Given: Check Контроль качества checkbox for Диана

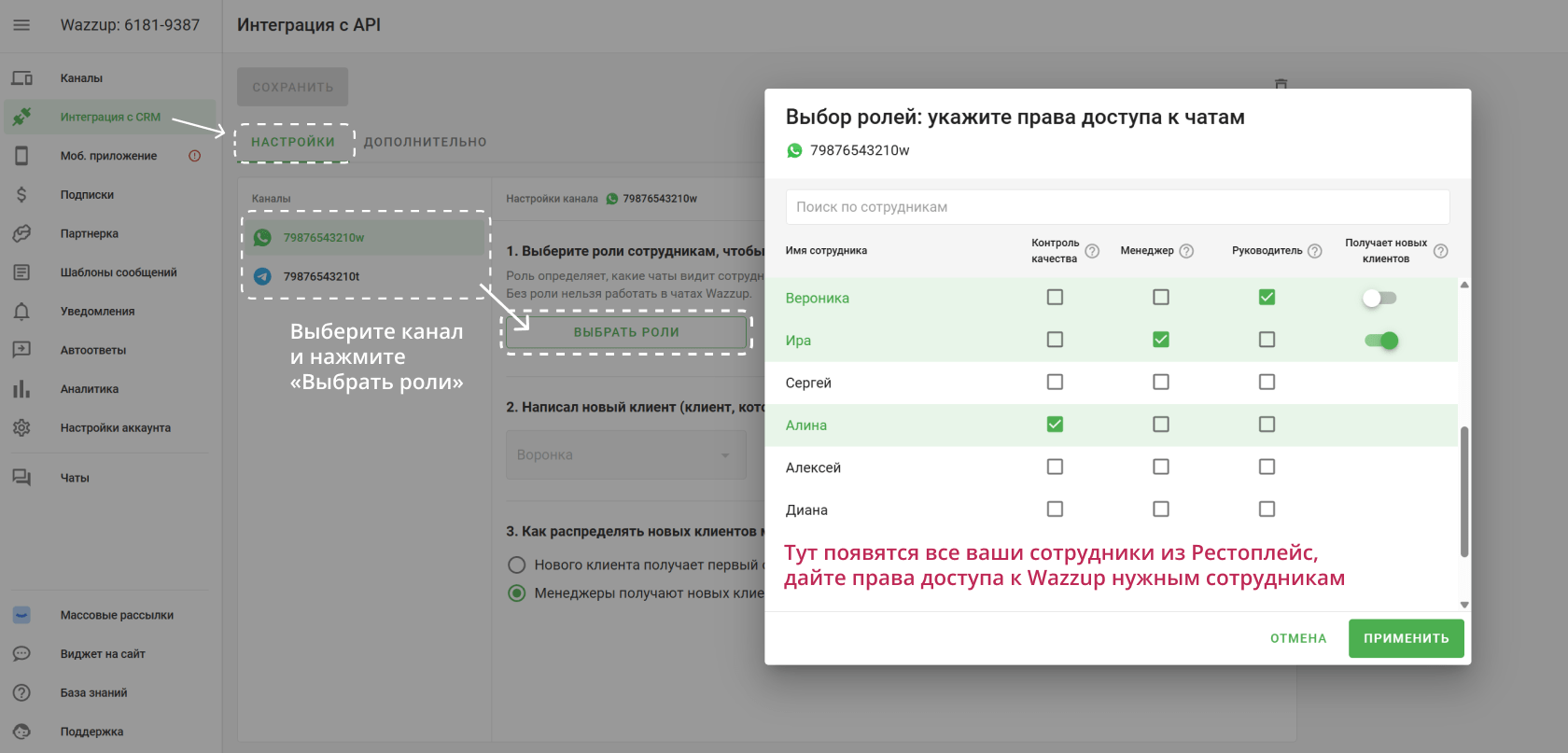Looking at the screenshot, I should 1055,509.
